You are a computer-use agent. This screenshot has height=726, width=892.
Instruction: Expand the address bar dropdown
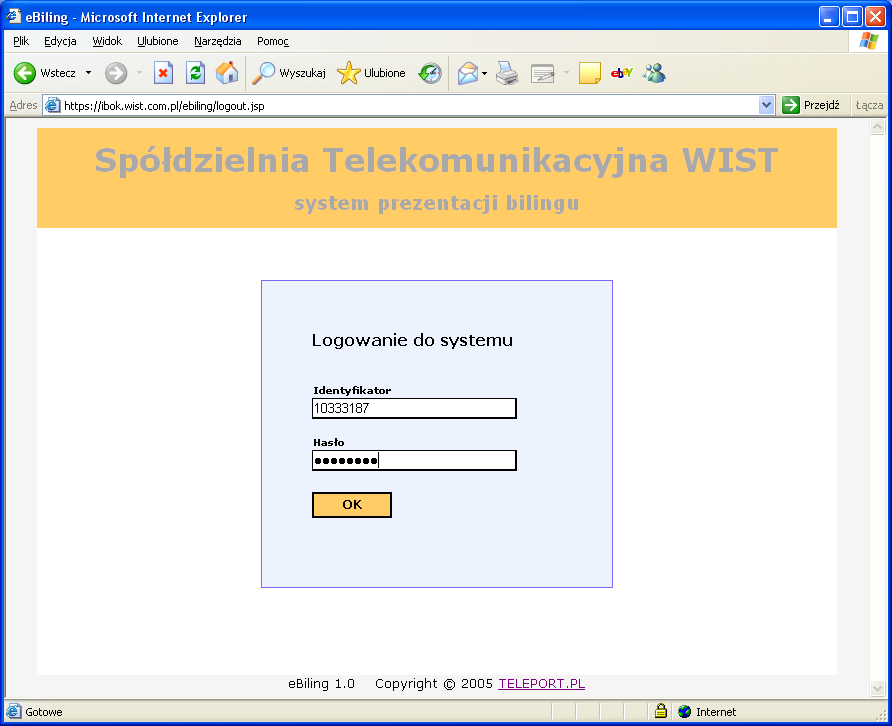[x=766, y=105]
